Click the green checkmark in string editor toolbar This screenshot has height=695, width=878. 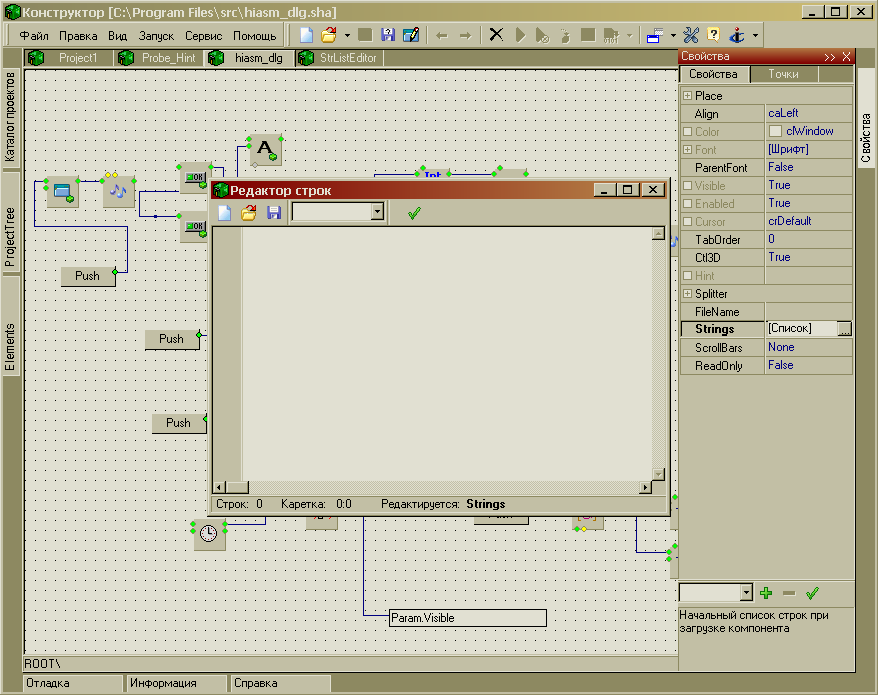pyautogui.click(x=414, y=212)
